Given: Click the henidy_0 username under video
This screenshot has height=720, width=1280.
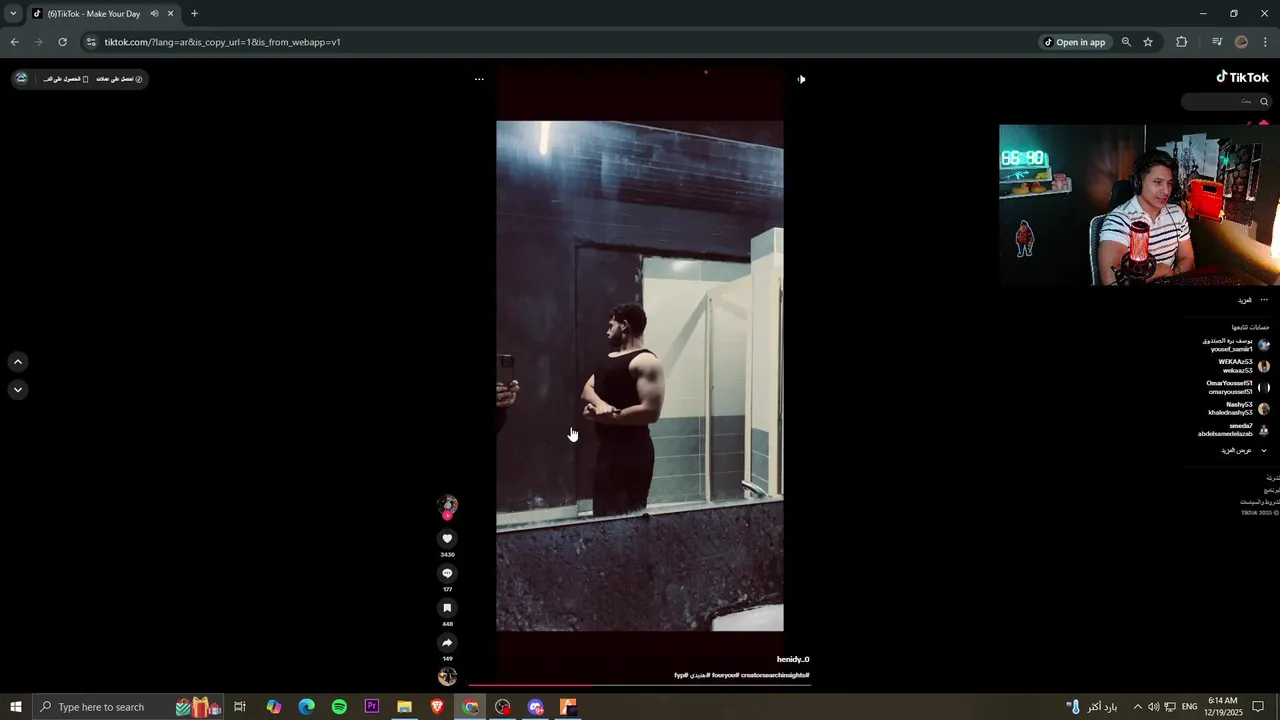Looking at the screenshot, I should pos(793,660).
